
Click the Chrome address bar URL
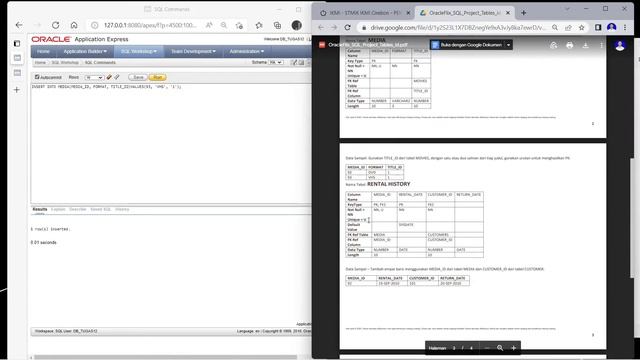[x=458, y=27]
